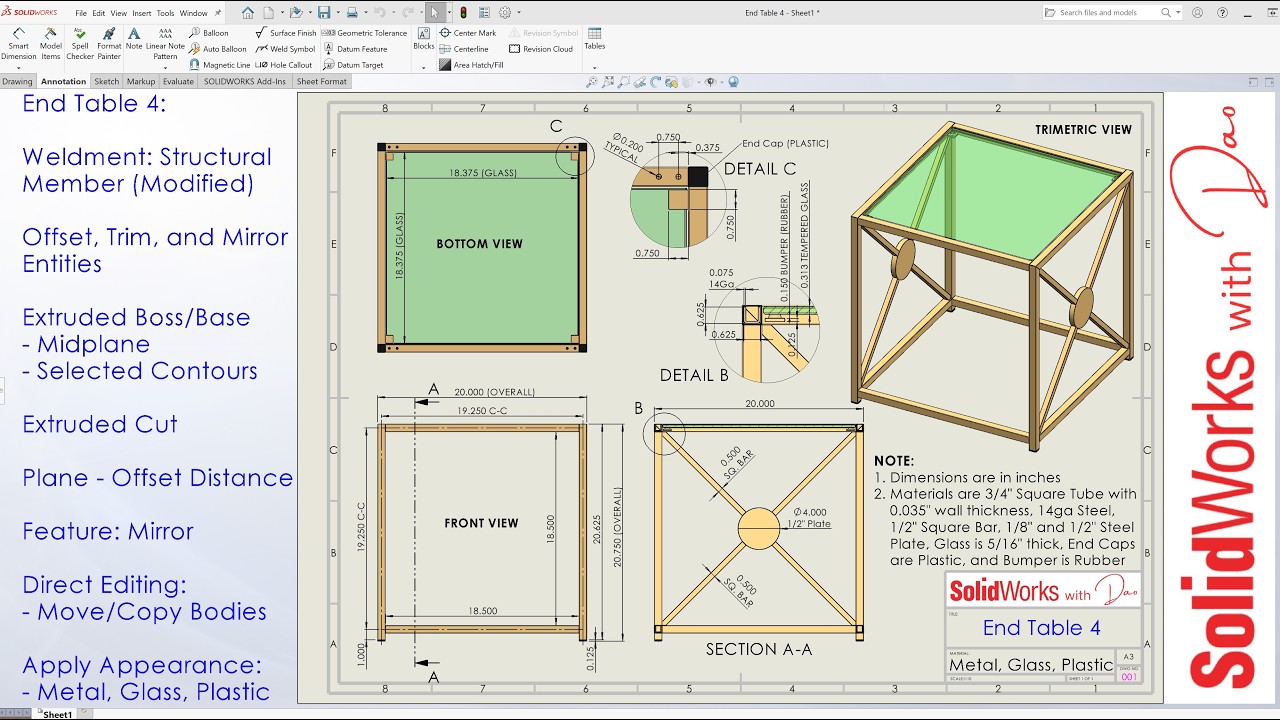
Task: Click the Rotate view icon
Action: point(656,82)
